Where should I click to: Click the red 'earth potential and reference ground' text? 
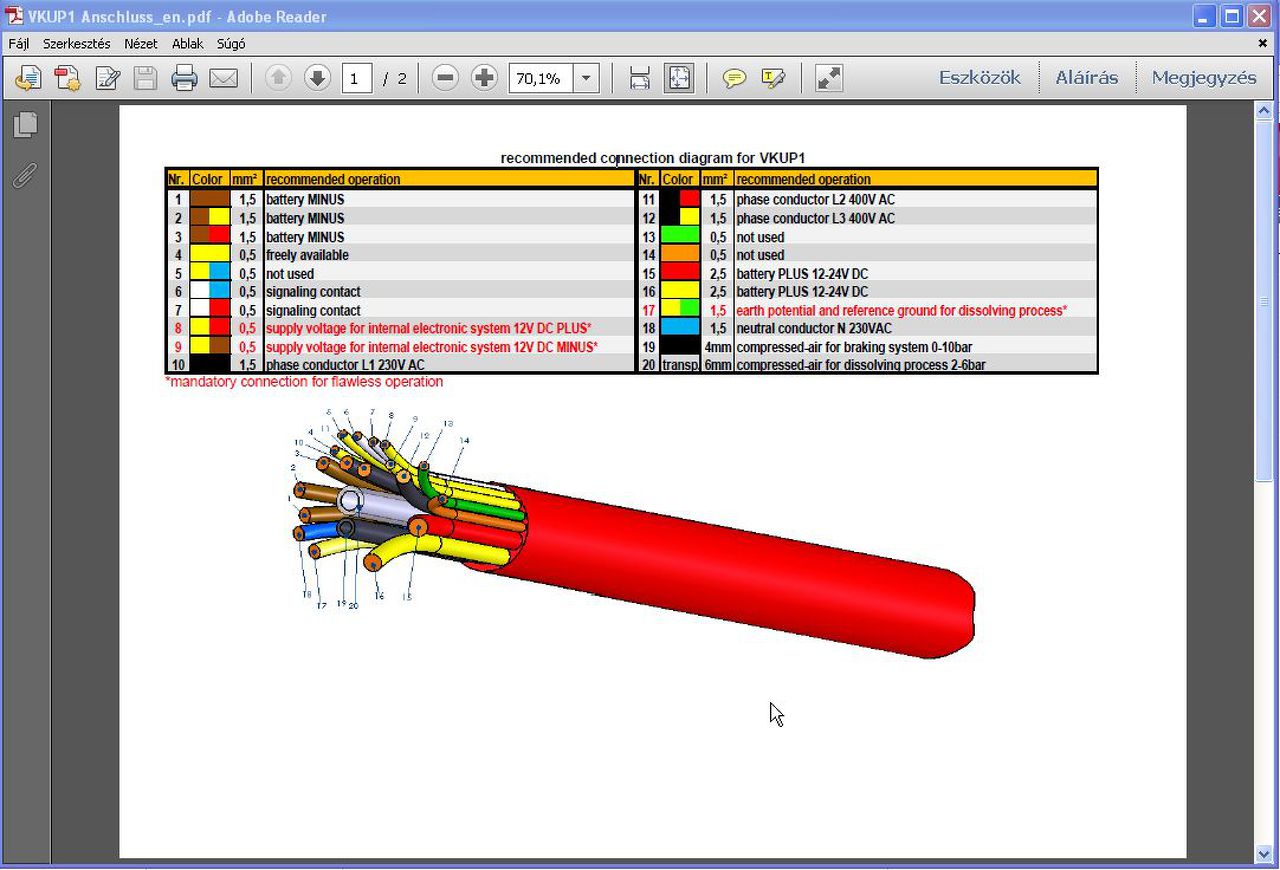click(902, 310)
